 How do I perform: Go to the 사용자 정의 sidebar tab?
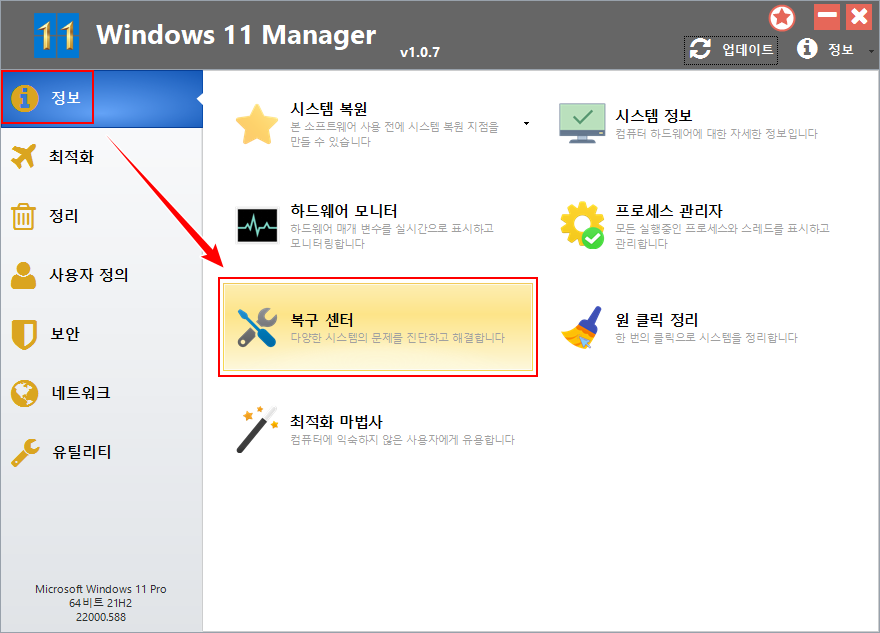point(102,275)
